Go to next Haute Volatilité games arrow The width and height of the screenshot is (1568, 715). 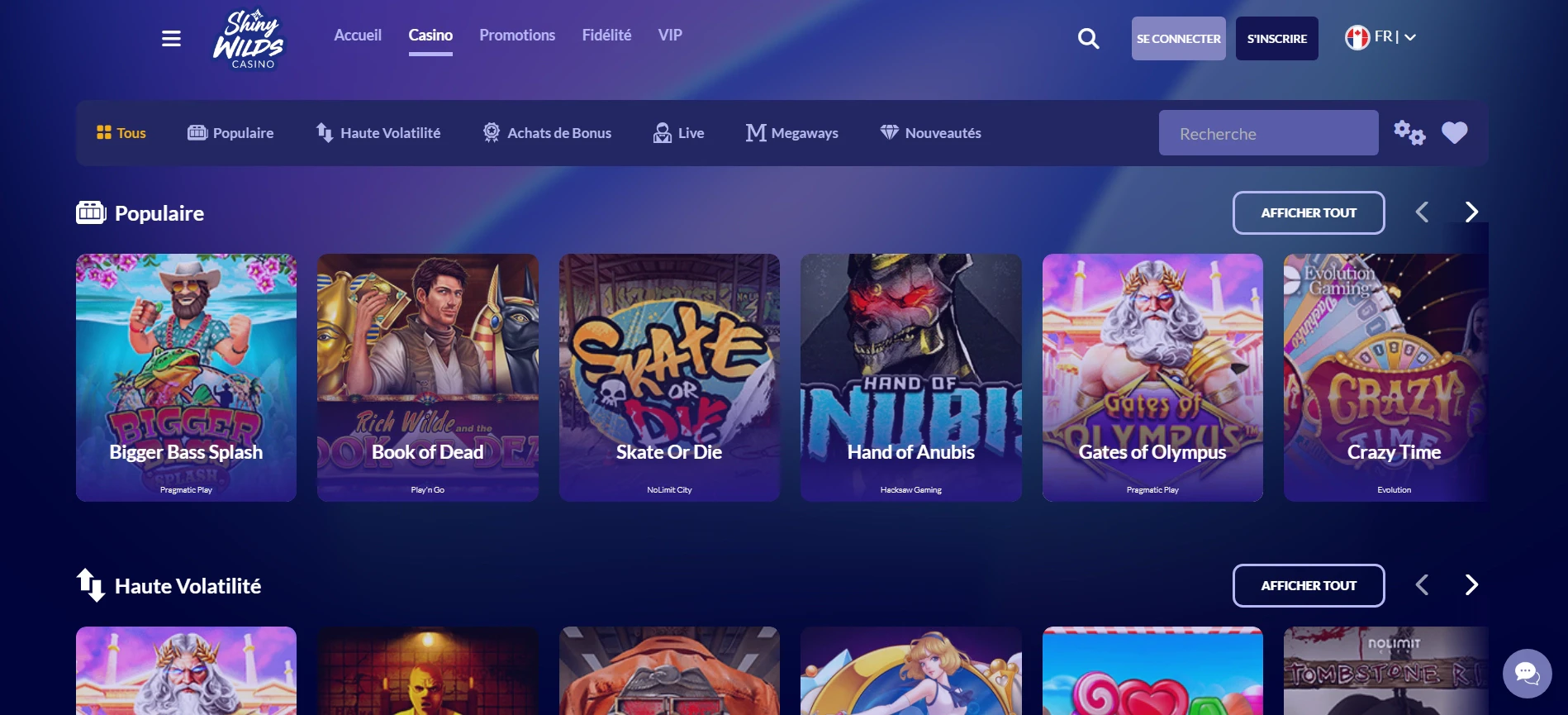tap(1471, 585)
